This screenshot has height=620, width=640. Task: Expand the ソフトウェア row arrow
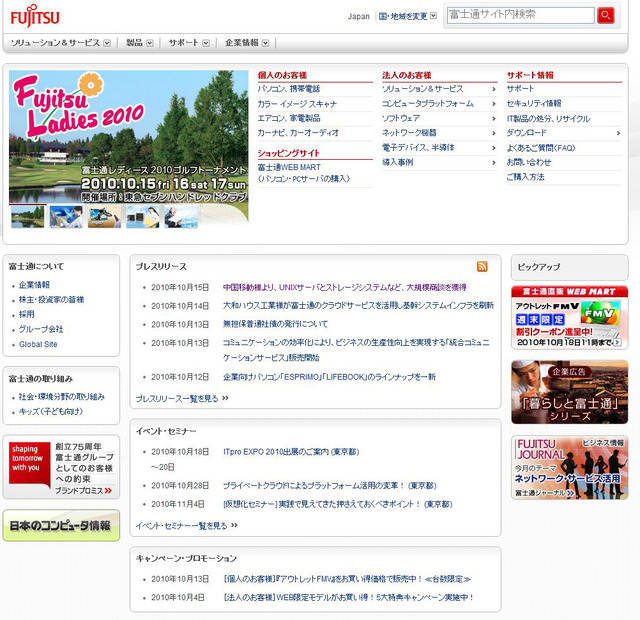tap(493, 118)
